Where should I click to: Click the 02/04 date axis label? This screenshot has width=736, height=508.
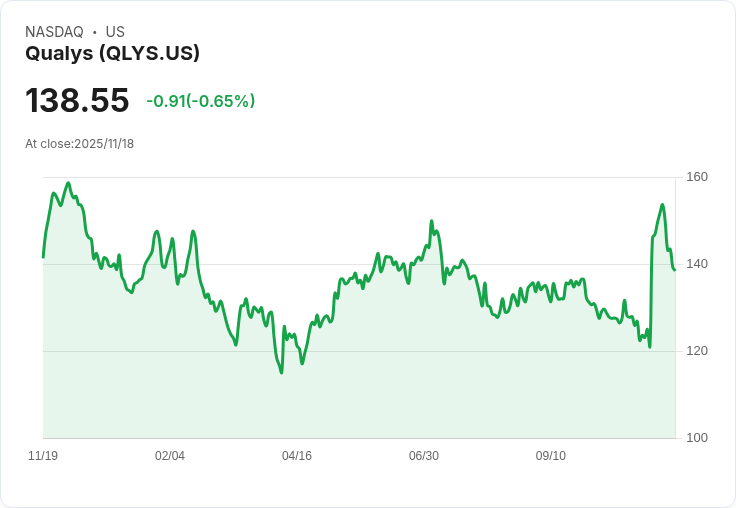[170, 456]
